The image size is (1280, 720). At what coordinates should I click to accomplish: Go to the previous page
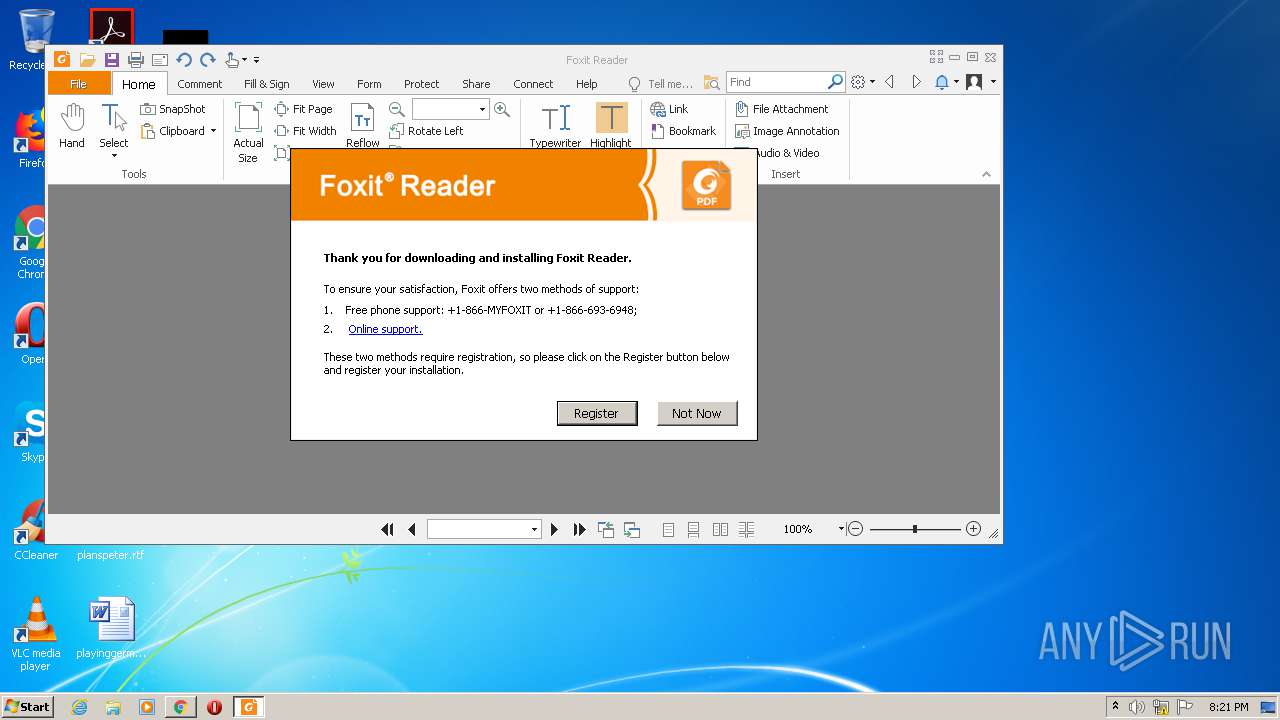[411, 529]
